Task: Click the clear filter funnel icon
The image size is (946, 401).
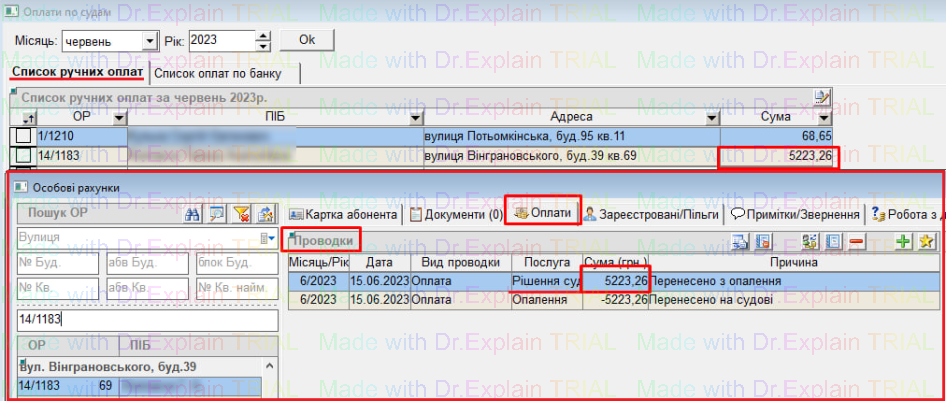Action: pyautogui.click(x=242, y=213)
